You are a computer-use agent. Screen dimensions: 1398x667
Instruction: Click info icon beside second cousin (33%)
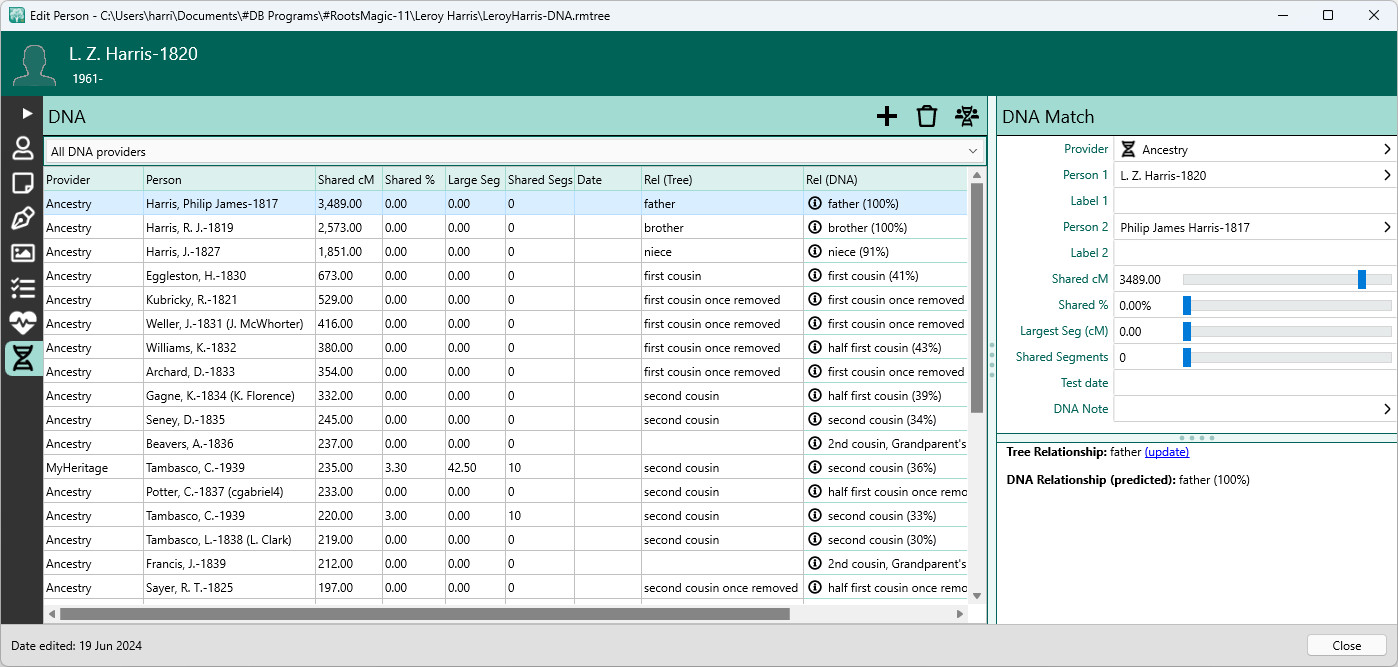[x=815, y=515]
